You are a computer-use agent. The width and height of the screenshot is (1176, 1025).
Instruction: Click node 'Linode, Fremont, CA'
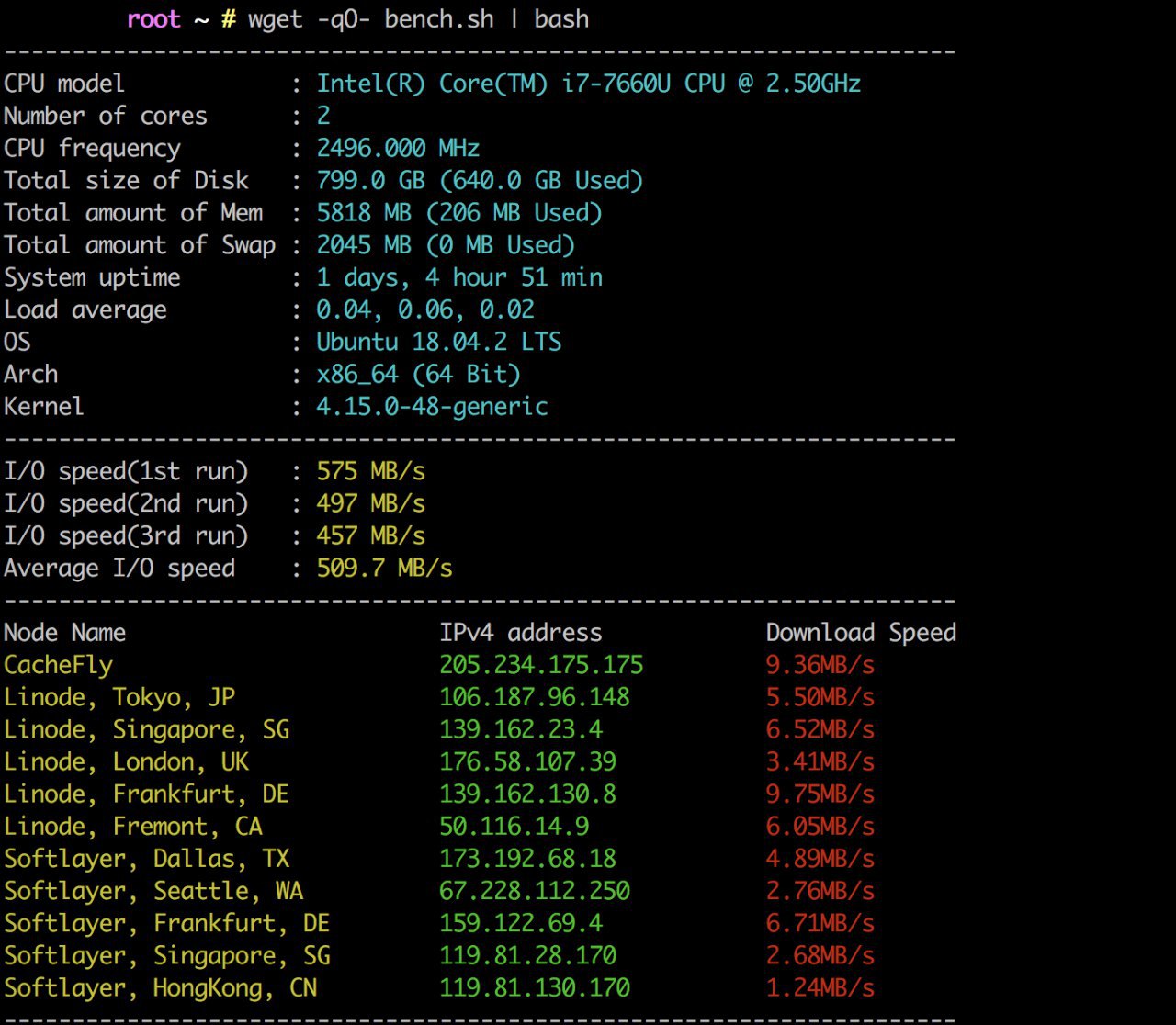[133, 826]
